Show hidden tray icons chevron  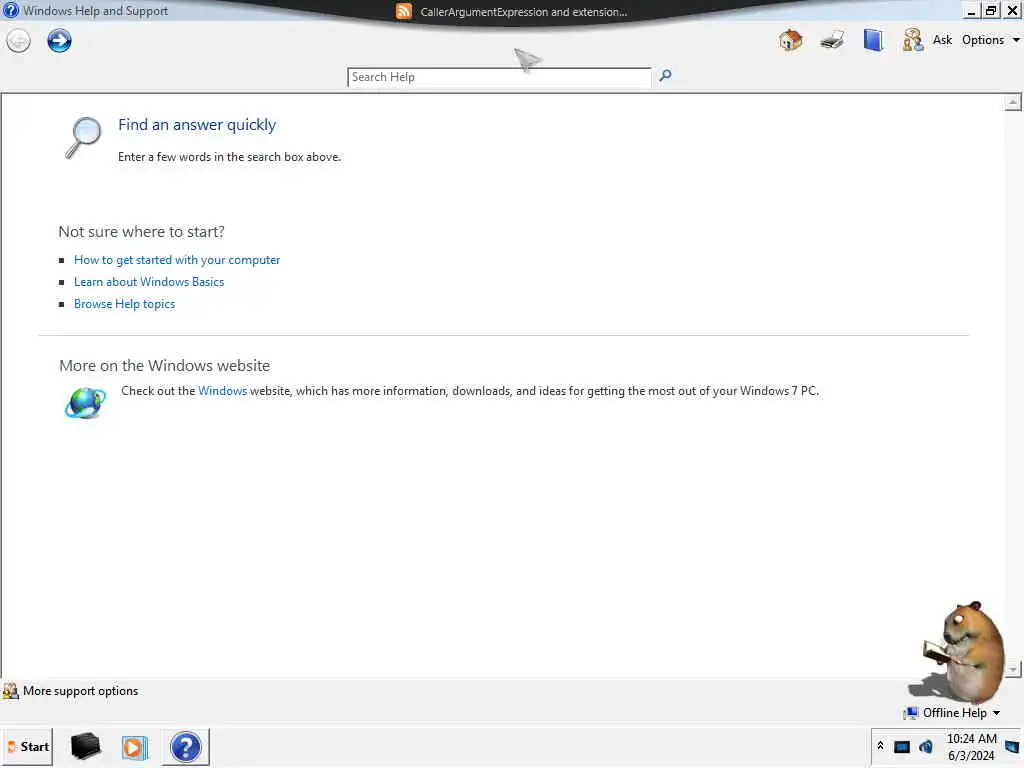(x=880, y=746)
